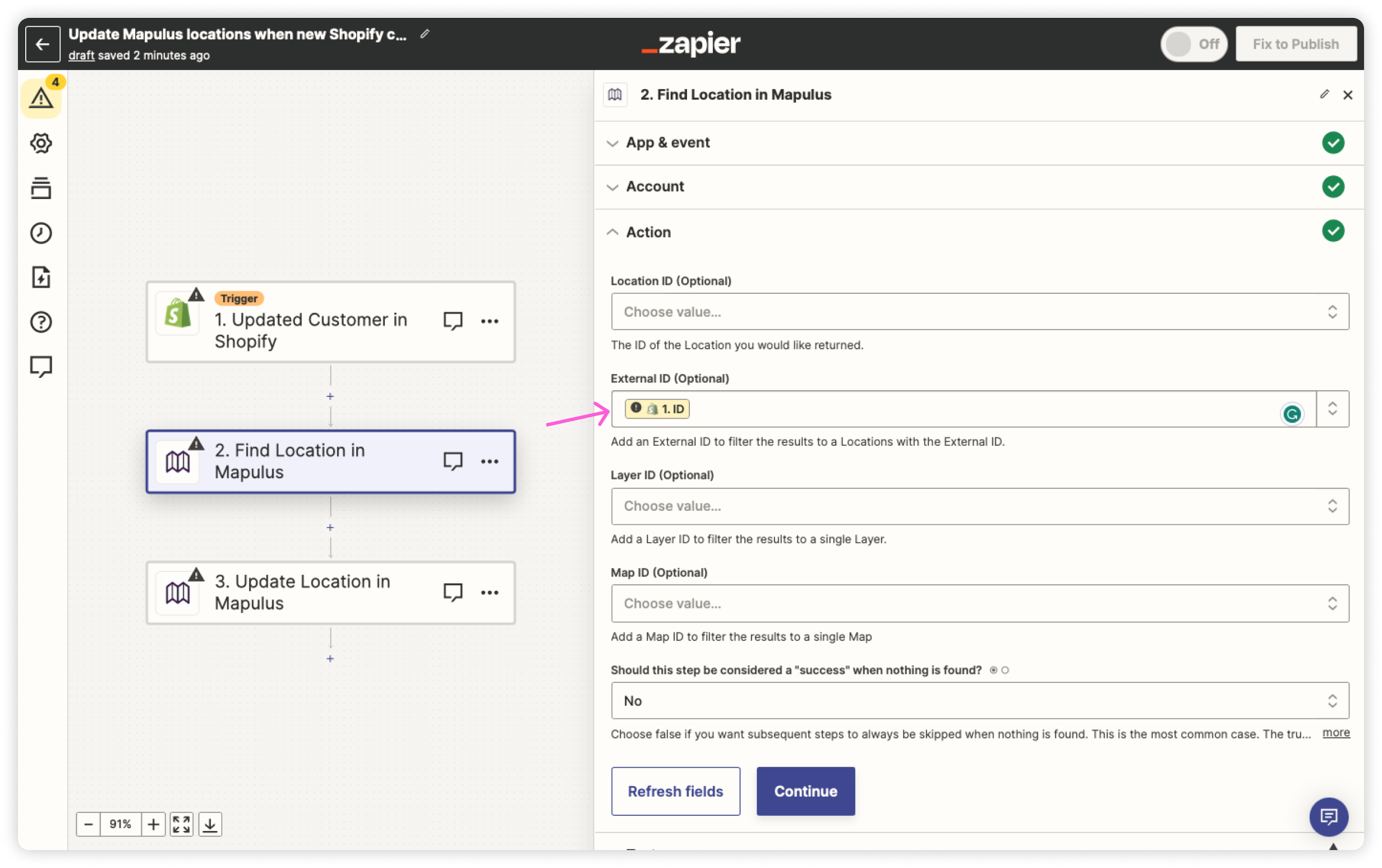Image resolution: width=1382 pixels, height=868 pixels.
Task: Open the warnings panel with 4 issues
Action: tap(42, 98)
